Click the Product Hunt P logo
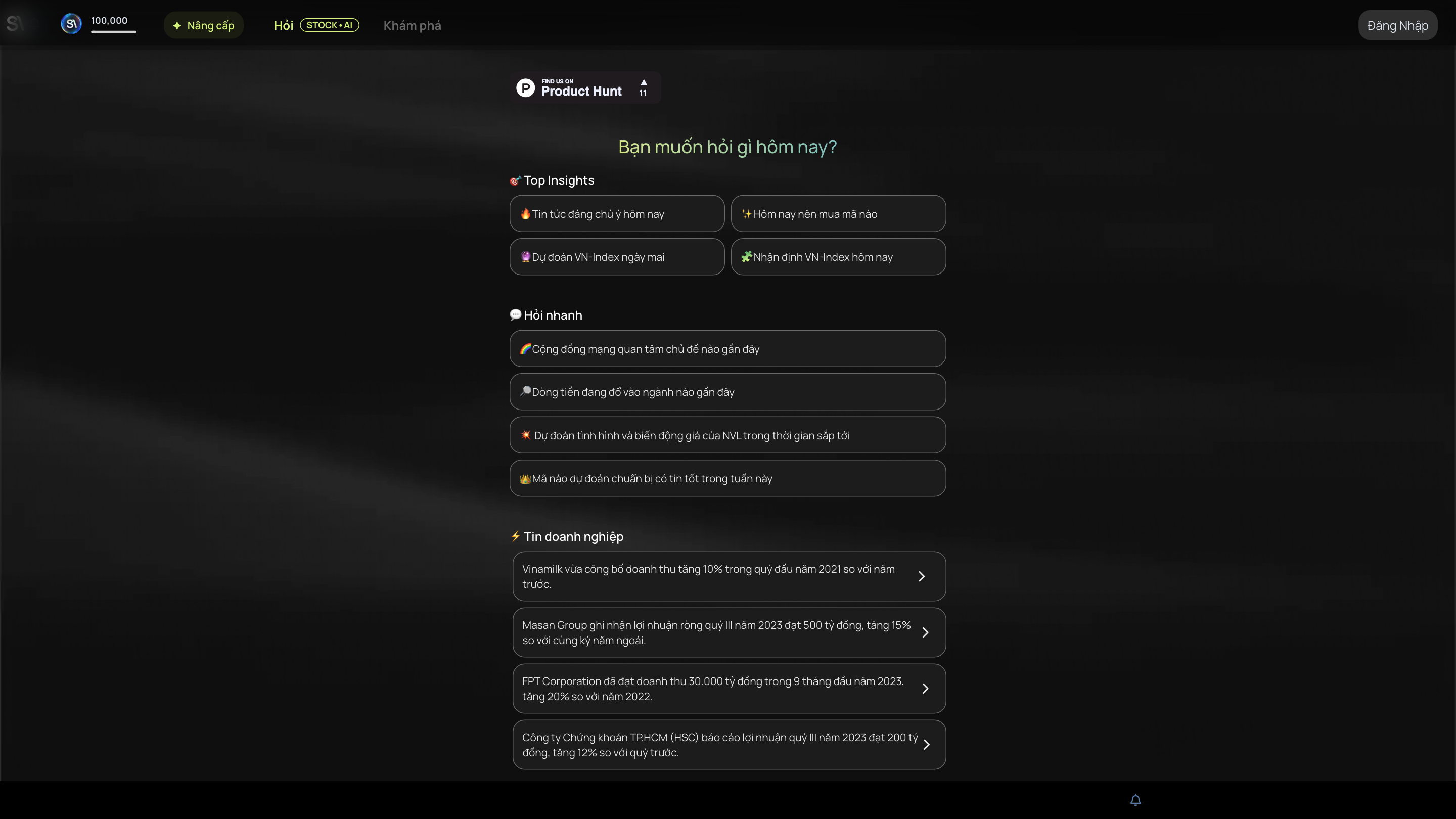The image size is (1456, 819). pos(525,87)
